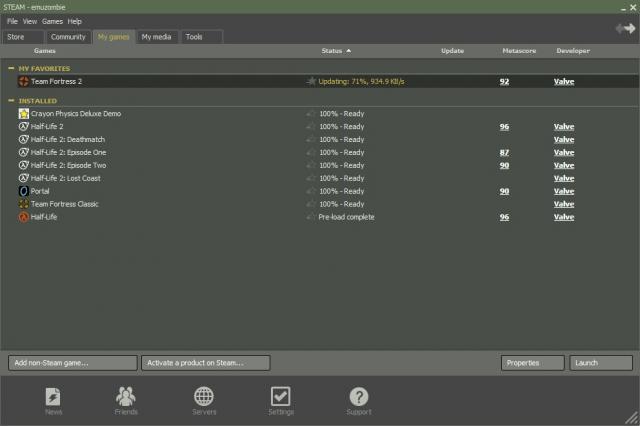Sort by the Games column header

(45, 51)
